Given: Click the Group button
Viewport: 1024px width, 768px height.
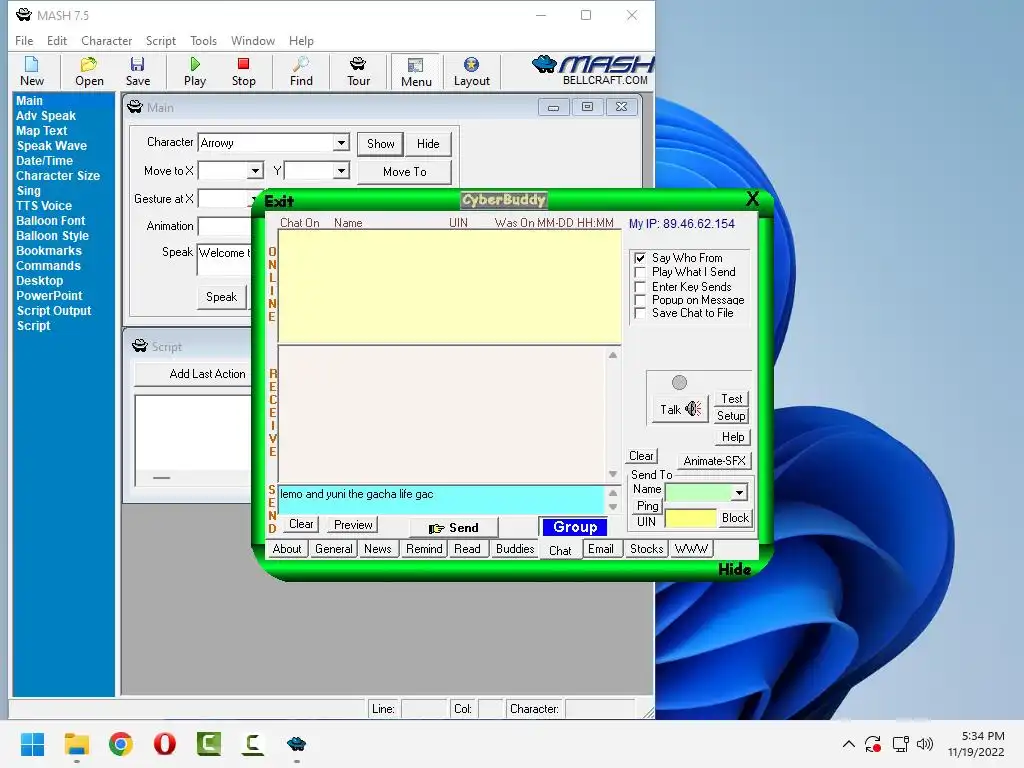Looking at the screenshot, I should tap(575, 526).
